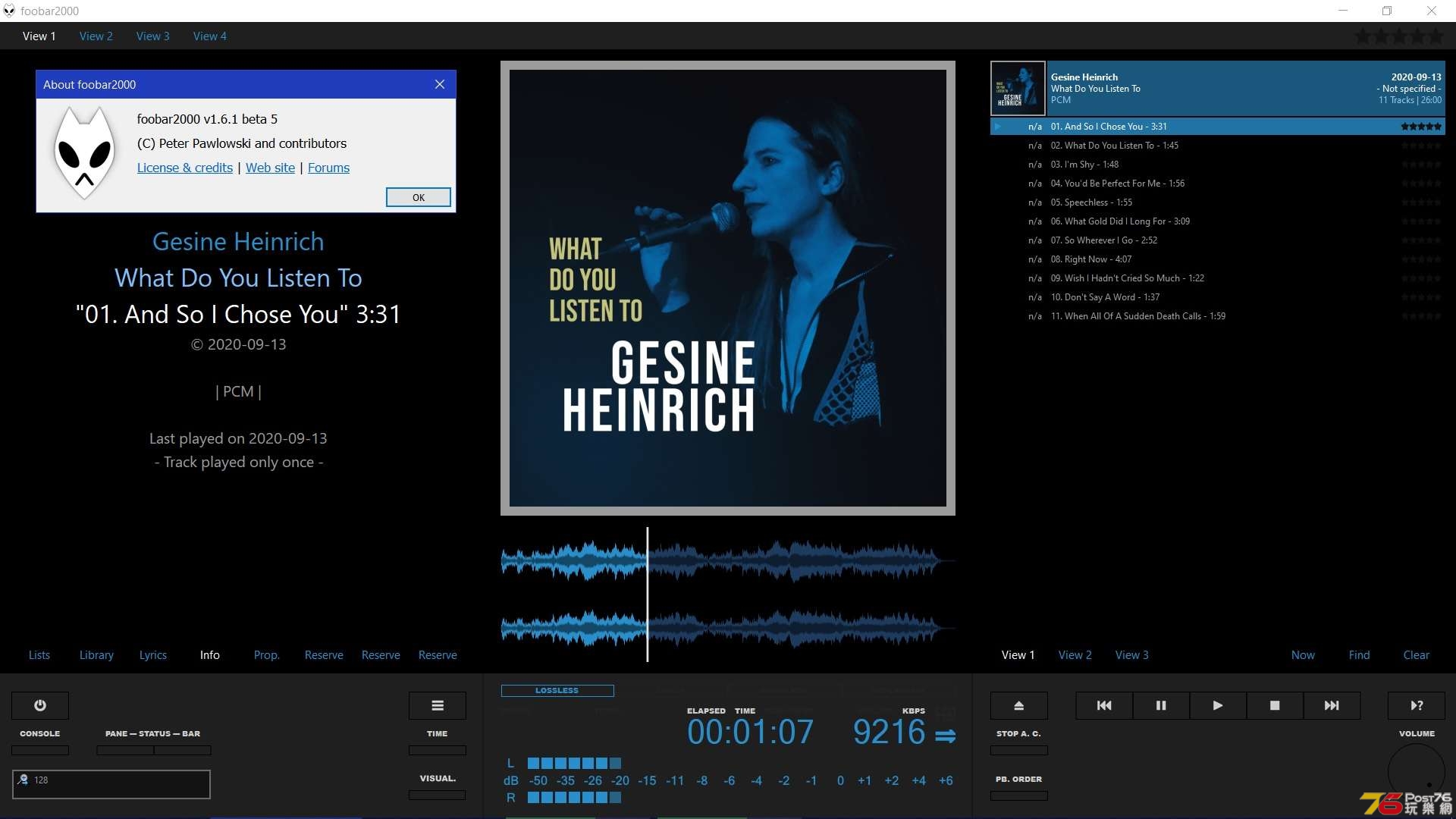Open the Lists panel tab

[39, 654]
